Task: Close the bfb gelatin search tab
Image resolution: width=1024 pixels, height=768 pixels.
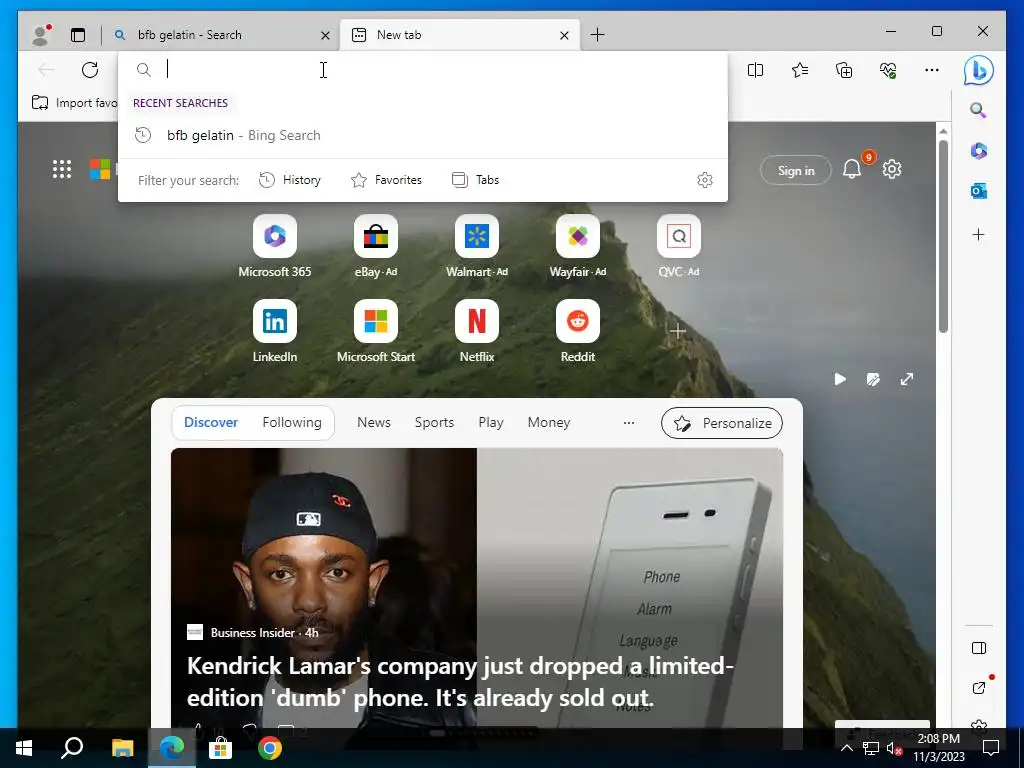Action: pos(325,35)
